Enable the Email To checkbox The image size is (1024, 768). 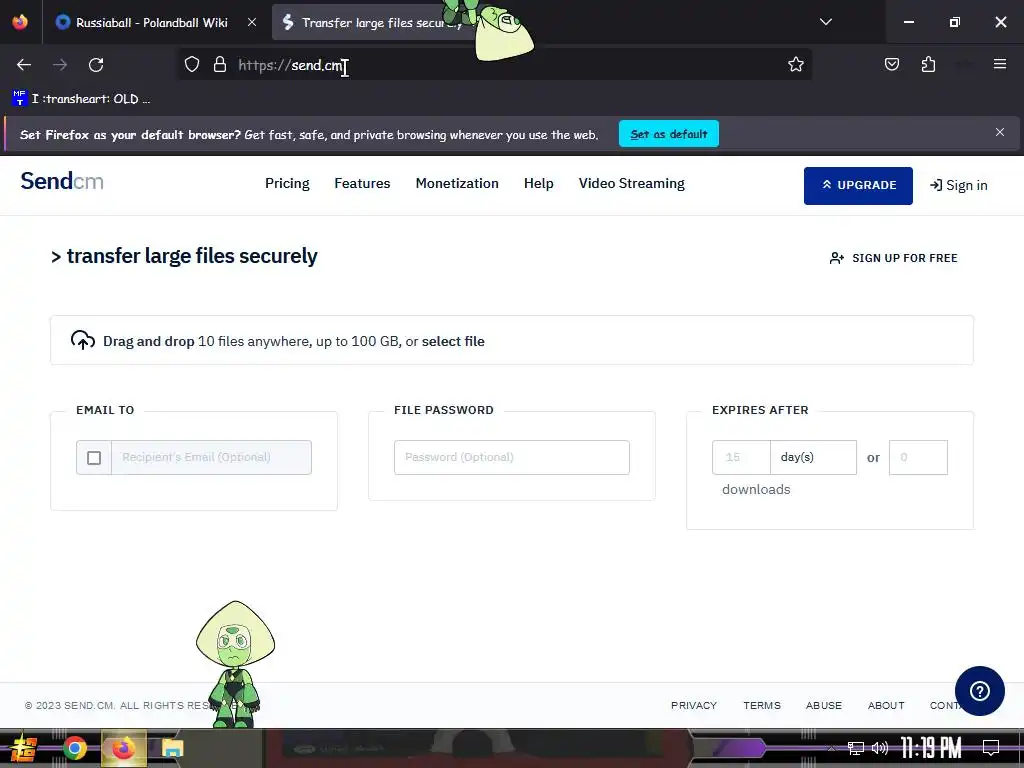point(94,458)
